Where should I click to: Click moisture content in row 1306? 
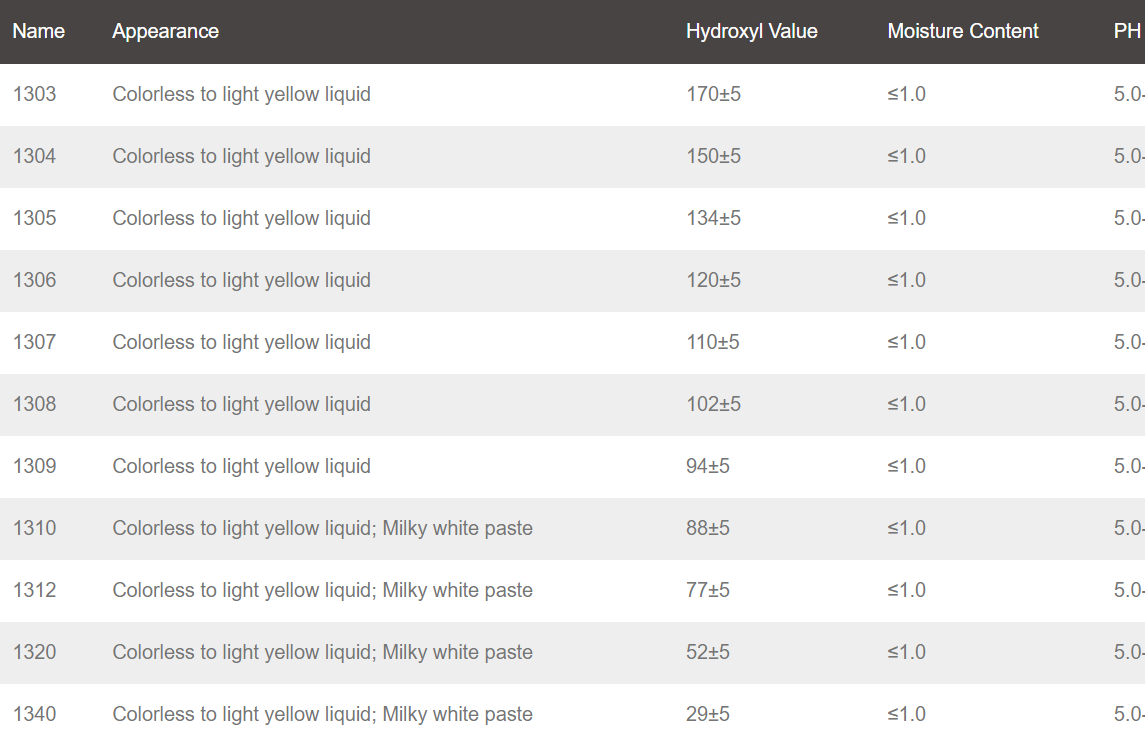906,280
